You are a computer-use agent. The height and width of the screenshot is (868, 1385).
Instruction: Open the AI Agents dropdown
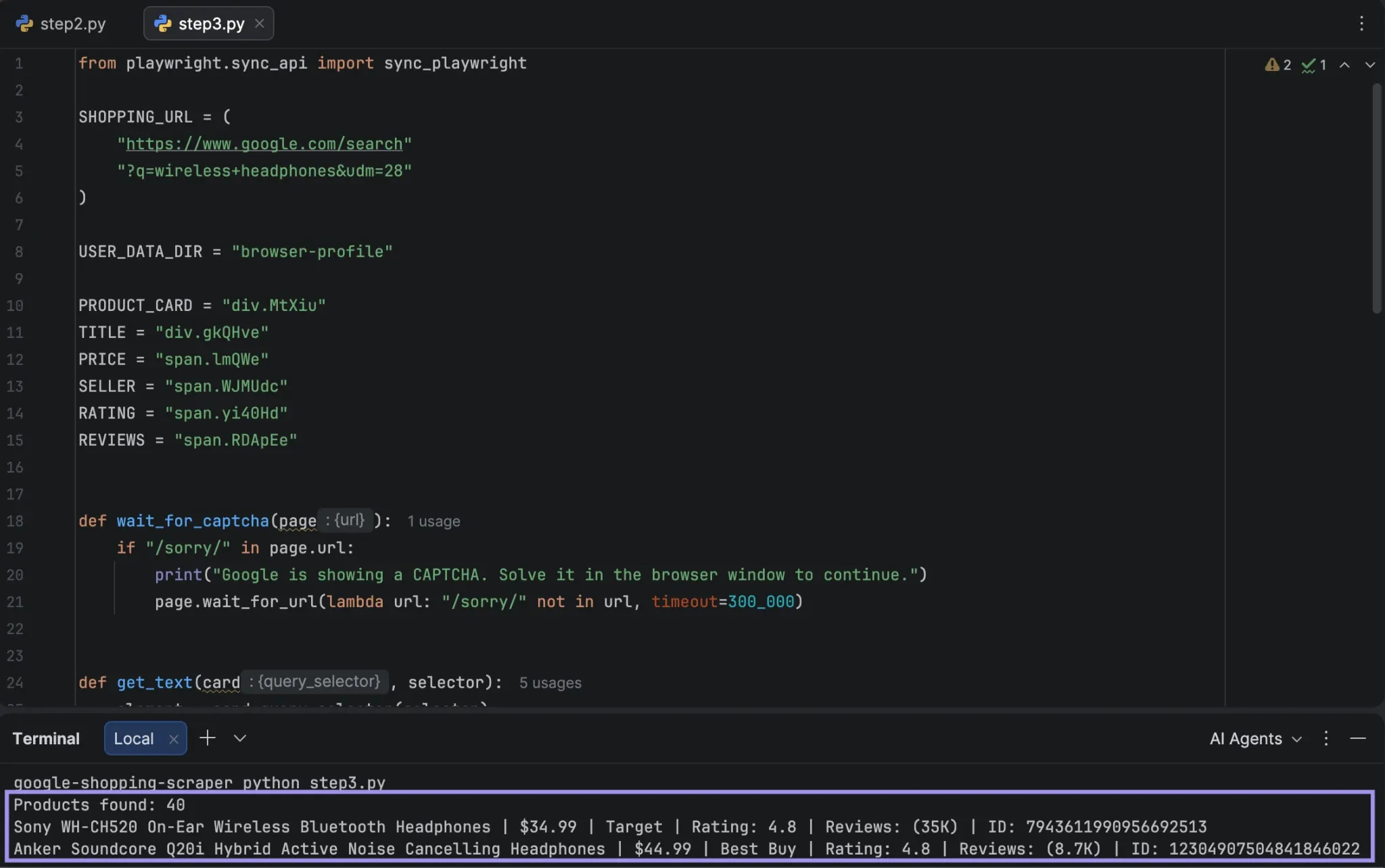(x=1255, y=738)
